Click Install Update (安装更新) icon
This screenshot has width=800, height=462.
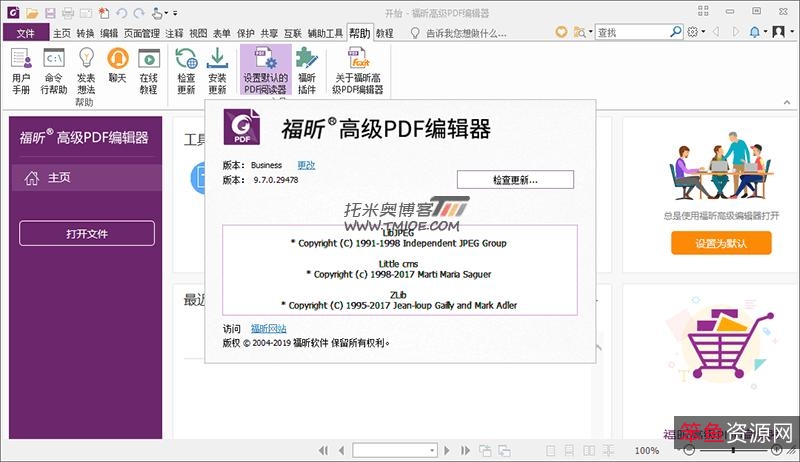(x=217, y=70)
